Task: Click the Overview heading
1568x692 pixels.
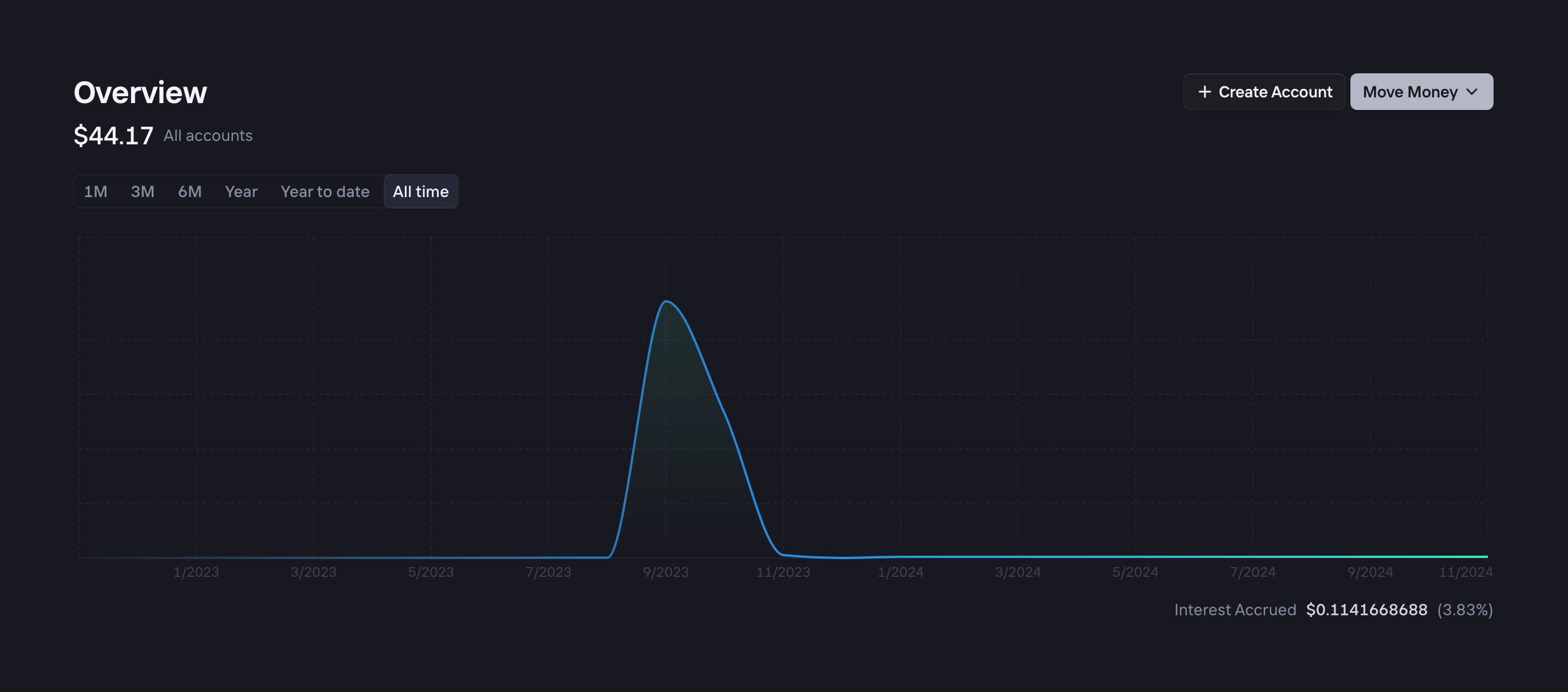Action: pos(140,92)
